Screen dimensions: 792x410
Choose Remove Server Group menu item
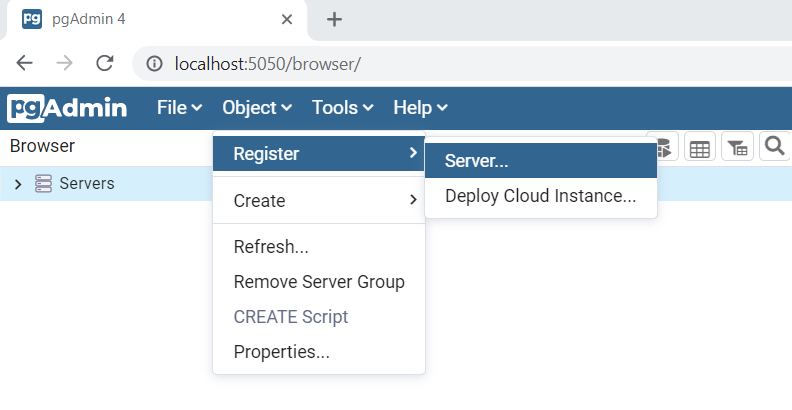point(319,282)
